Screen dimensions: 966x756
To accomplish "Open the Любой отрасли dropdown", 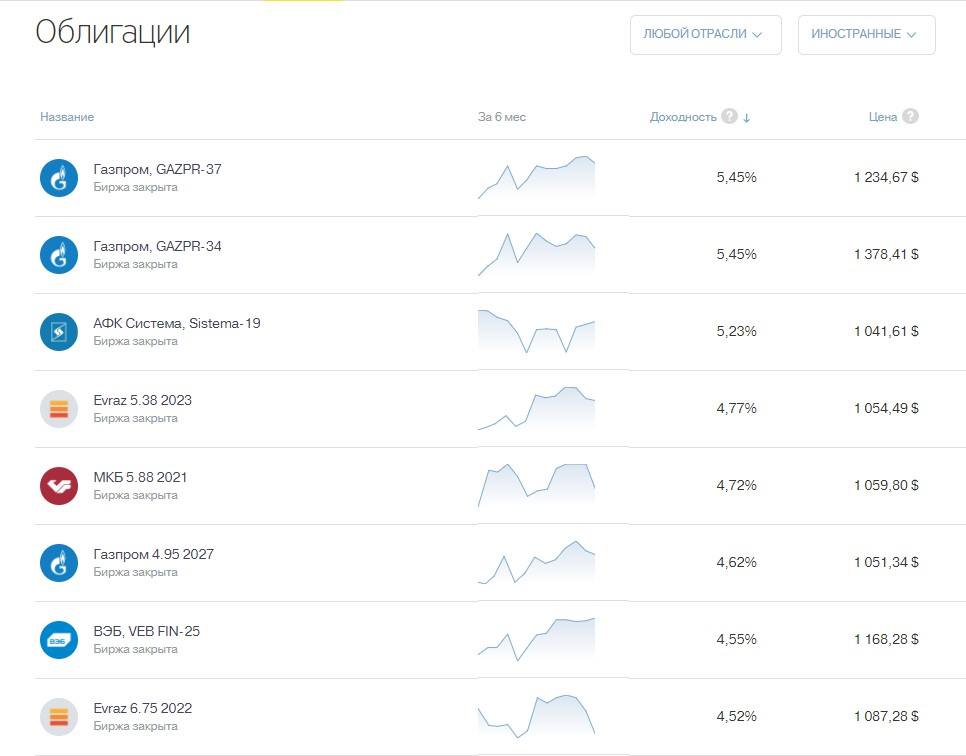I will tap(705, 35).
